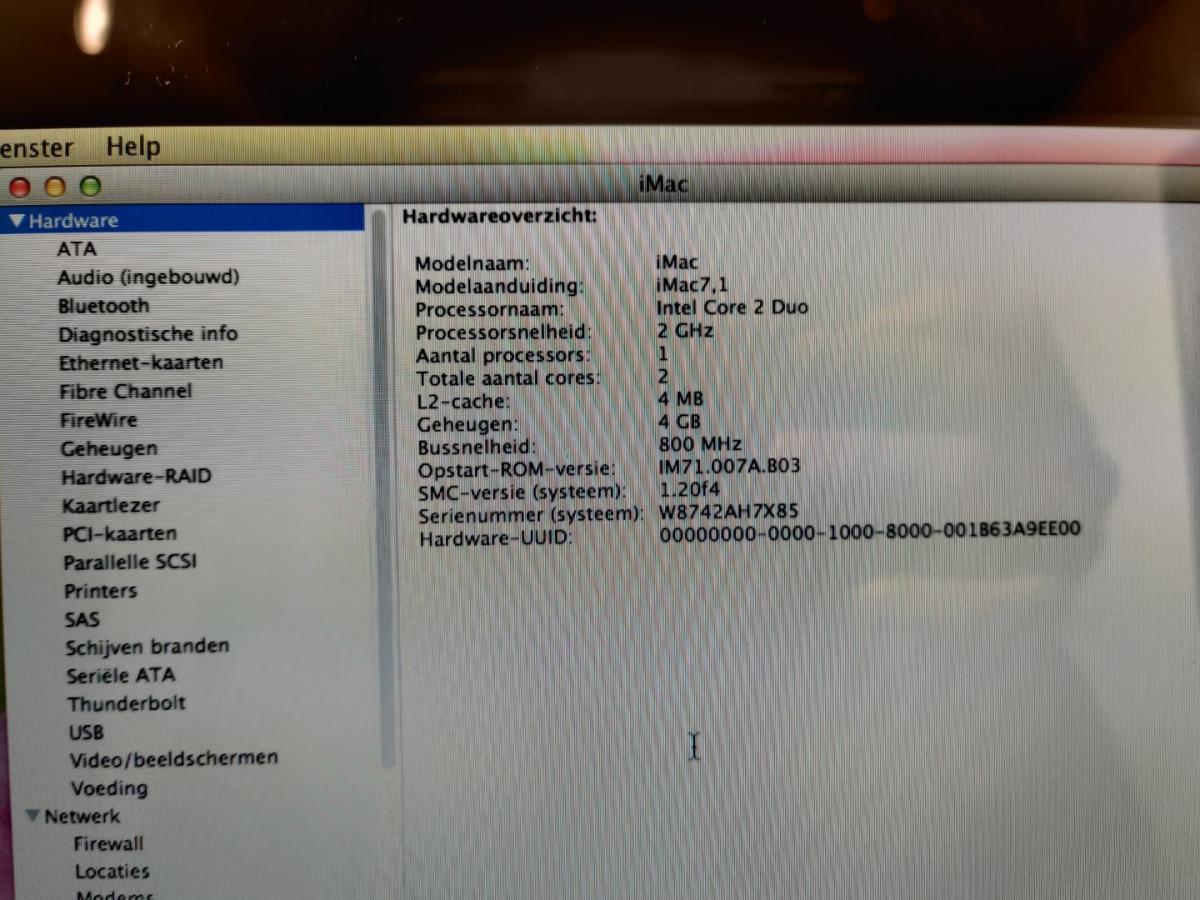Click the green zoom window button
Viewport: 1200px width, 900px height.
pyautogui.click(x=91, y=187)
